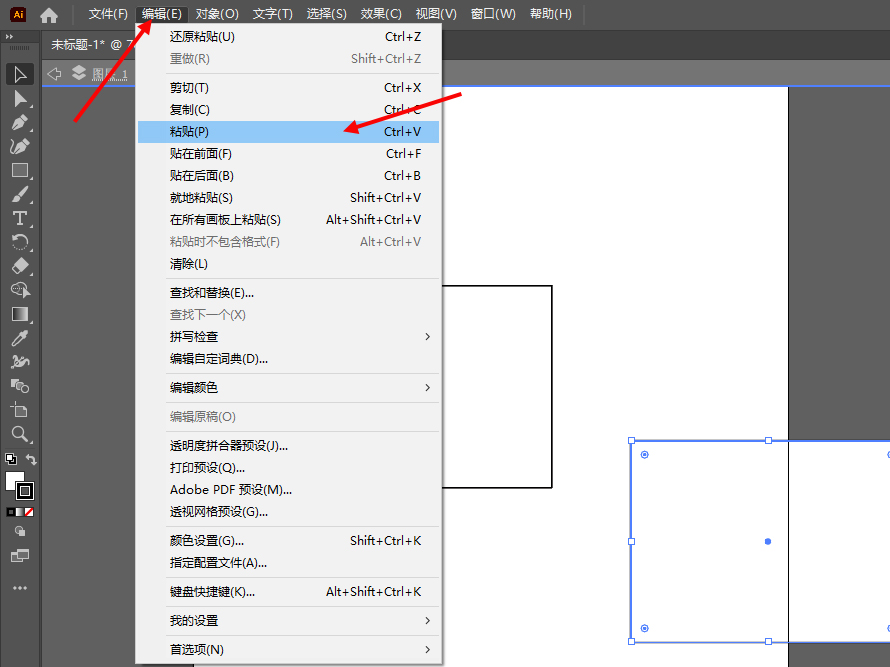Select the Zoom tool
Screen dimensions: 890x667
point(20,434)
